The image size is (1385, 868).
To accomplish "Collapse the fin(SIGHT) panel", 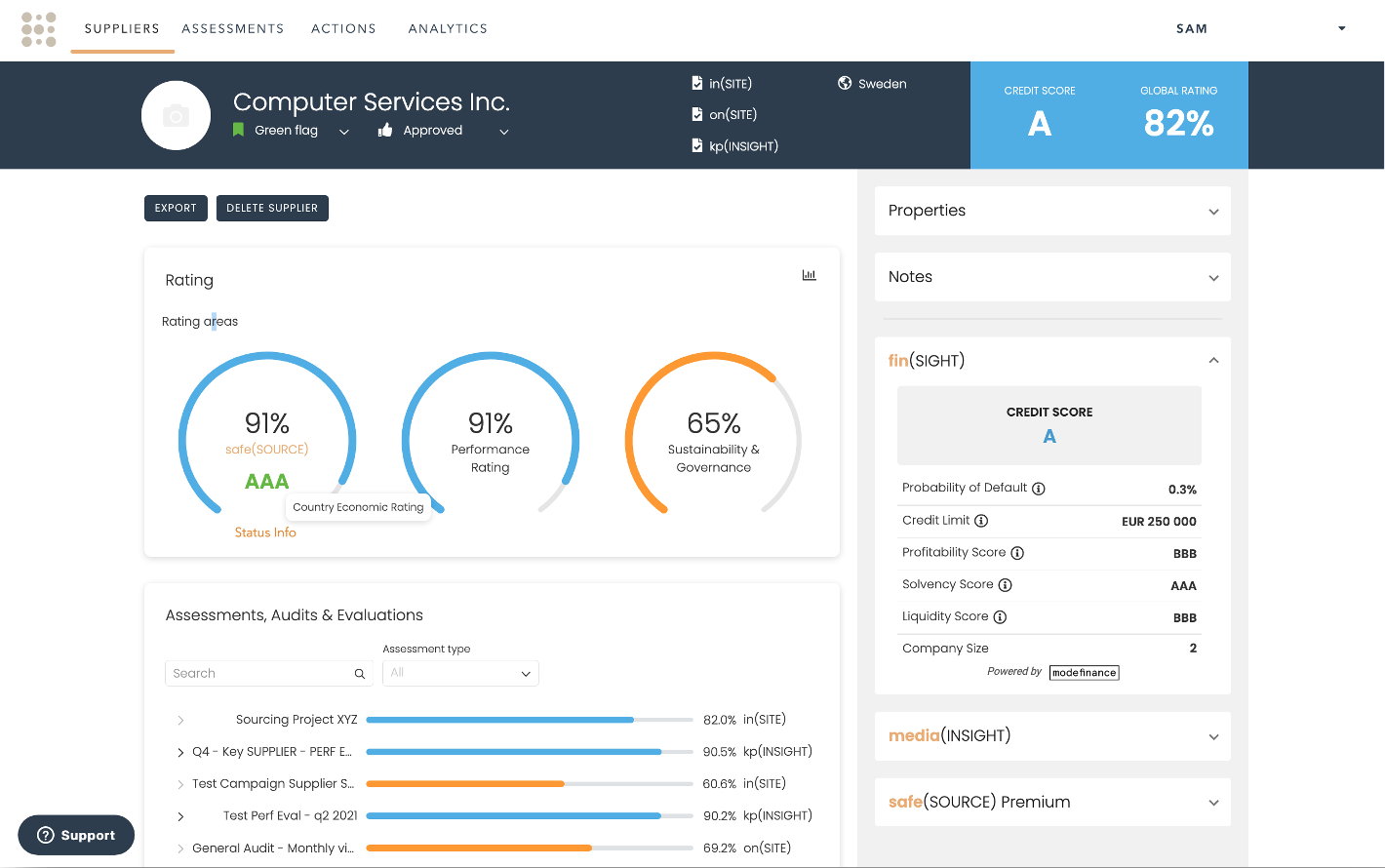I will 1213,360.
